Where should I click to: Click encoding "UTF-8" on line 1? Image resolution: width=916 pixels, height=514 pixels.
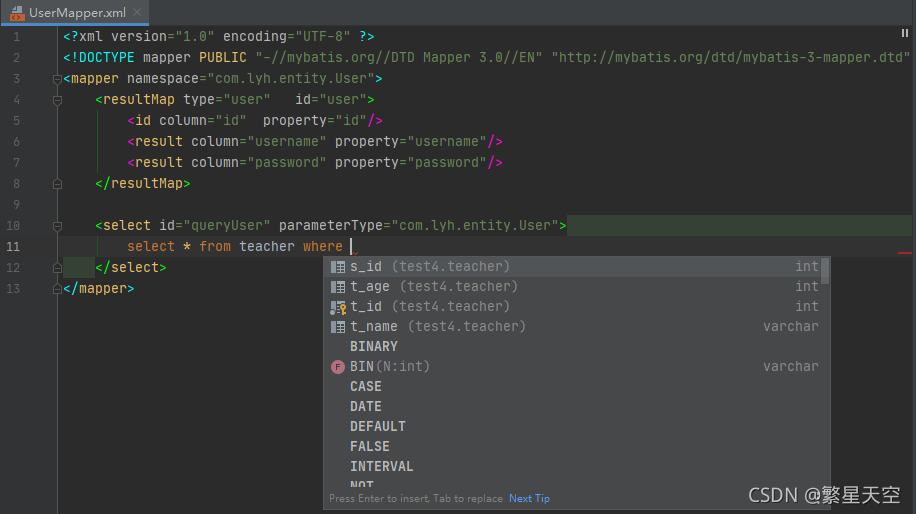(286, 36)
